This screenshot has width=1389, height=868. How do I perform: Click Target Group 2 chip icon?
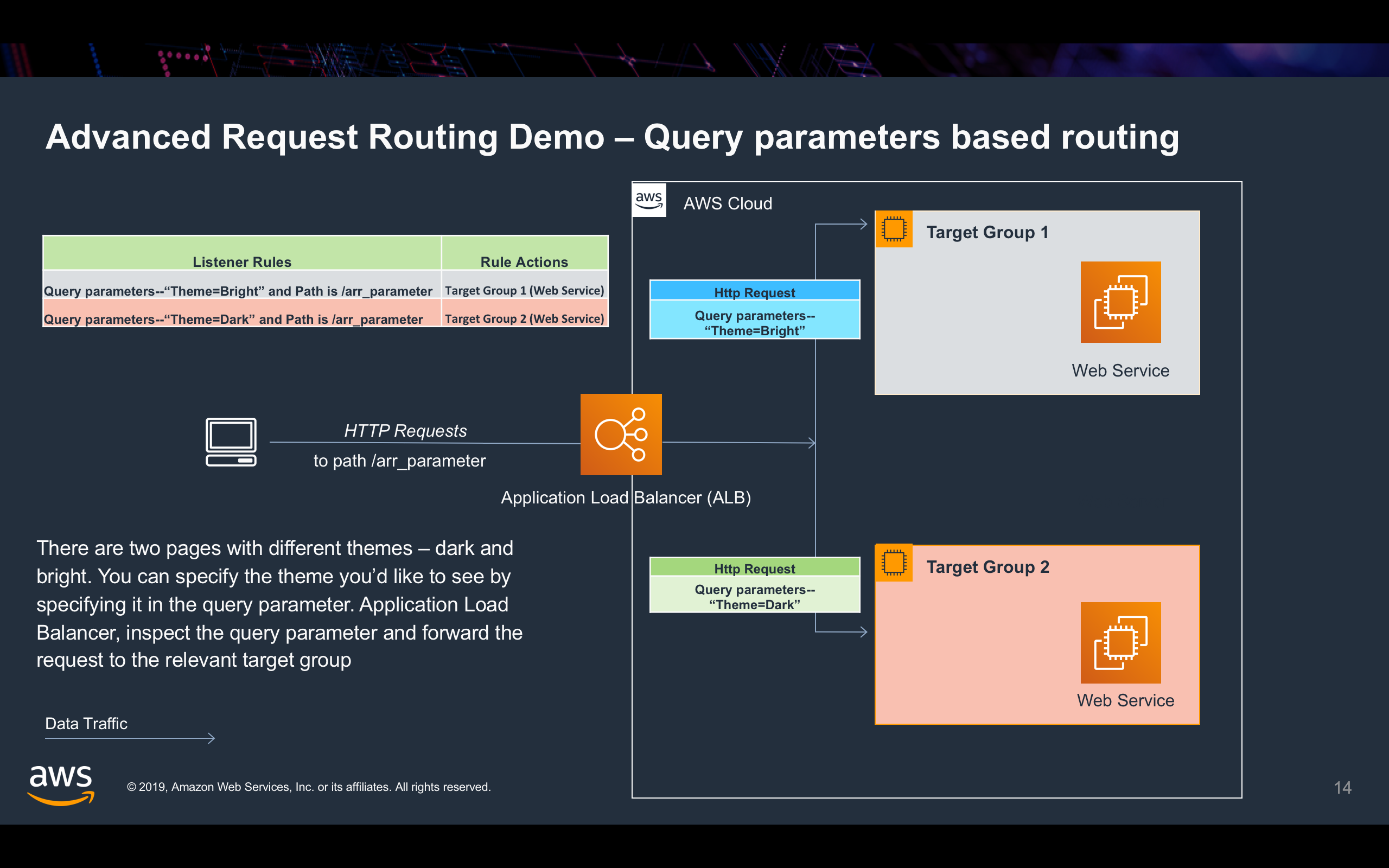click(x=893, y=563)
